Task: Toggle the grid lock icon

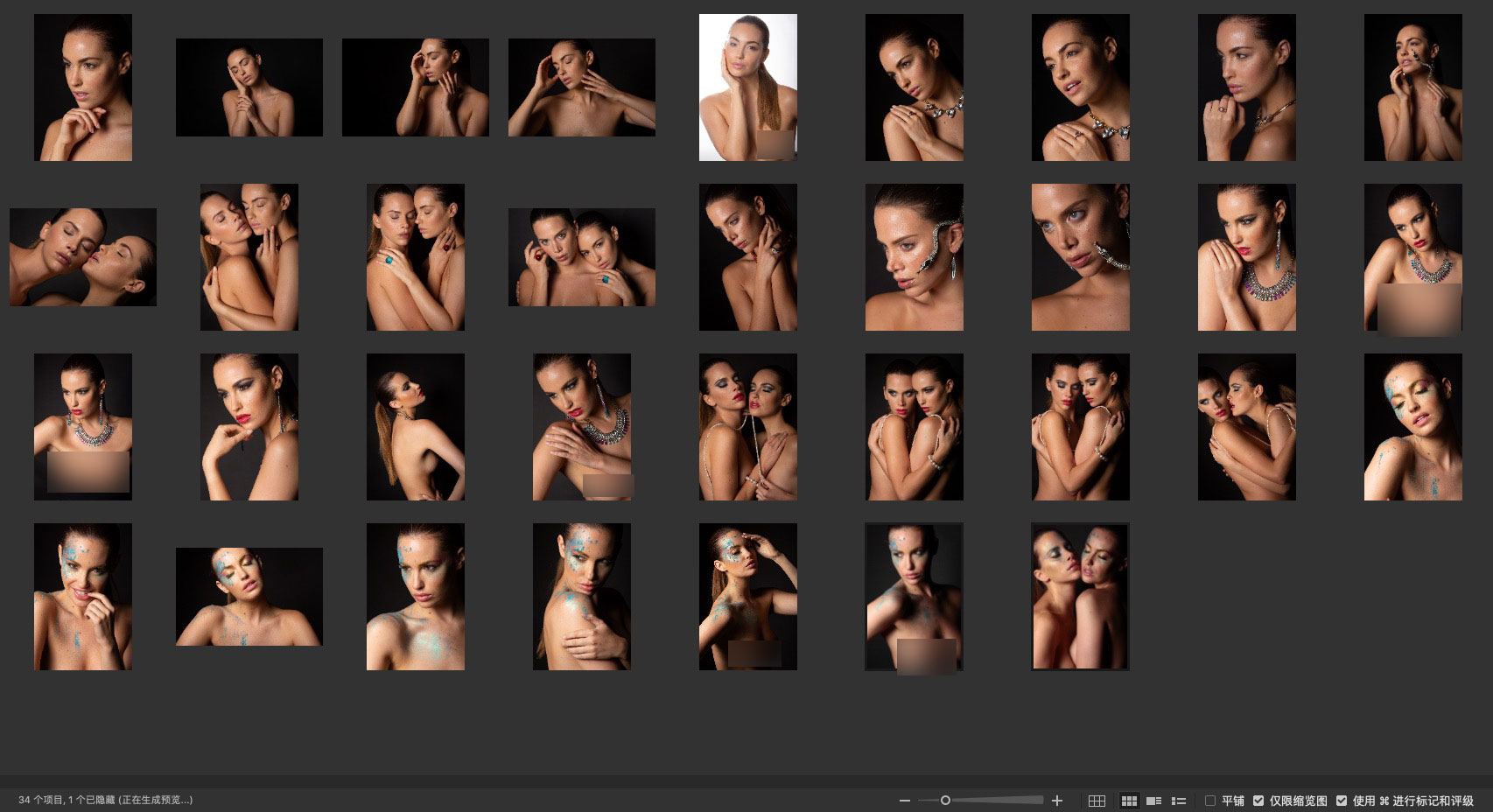Action: point(1097,801)
